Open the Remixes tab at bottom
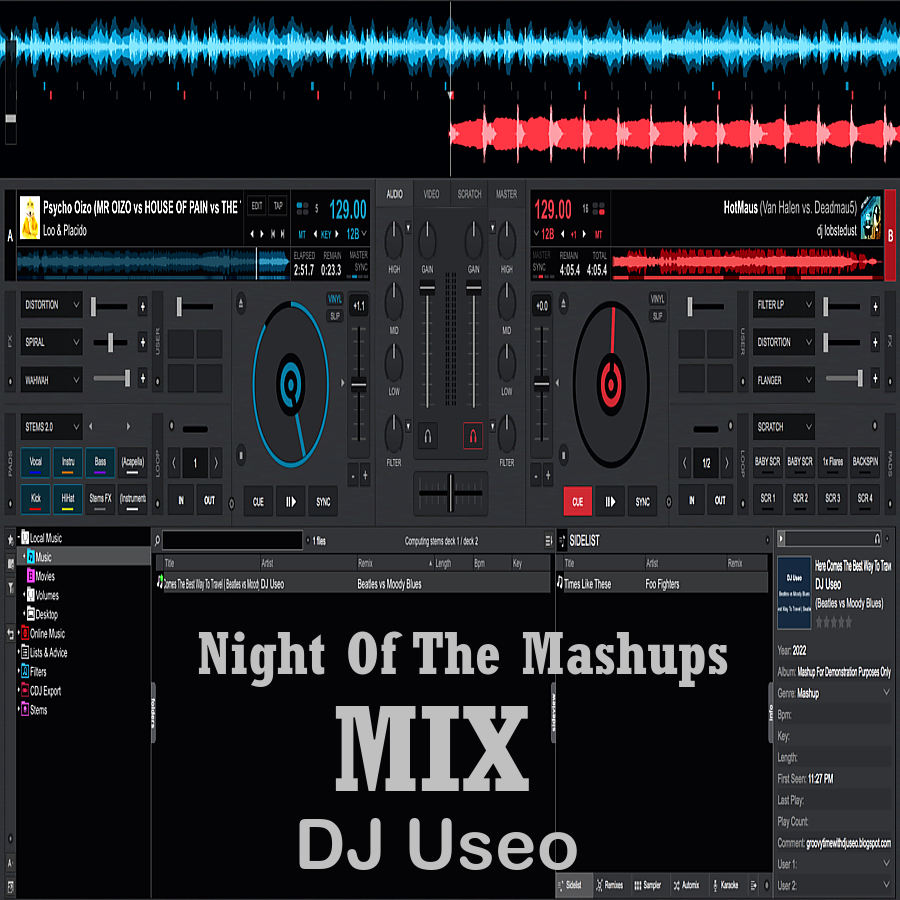This screenshot has width=900, height=900. 610,885
